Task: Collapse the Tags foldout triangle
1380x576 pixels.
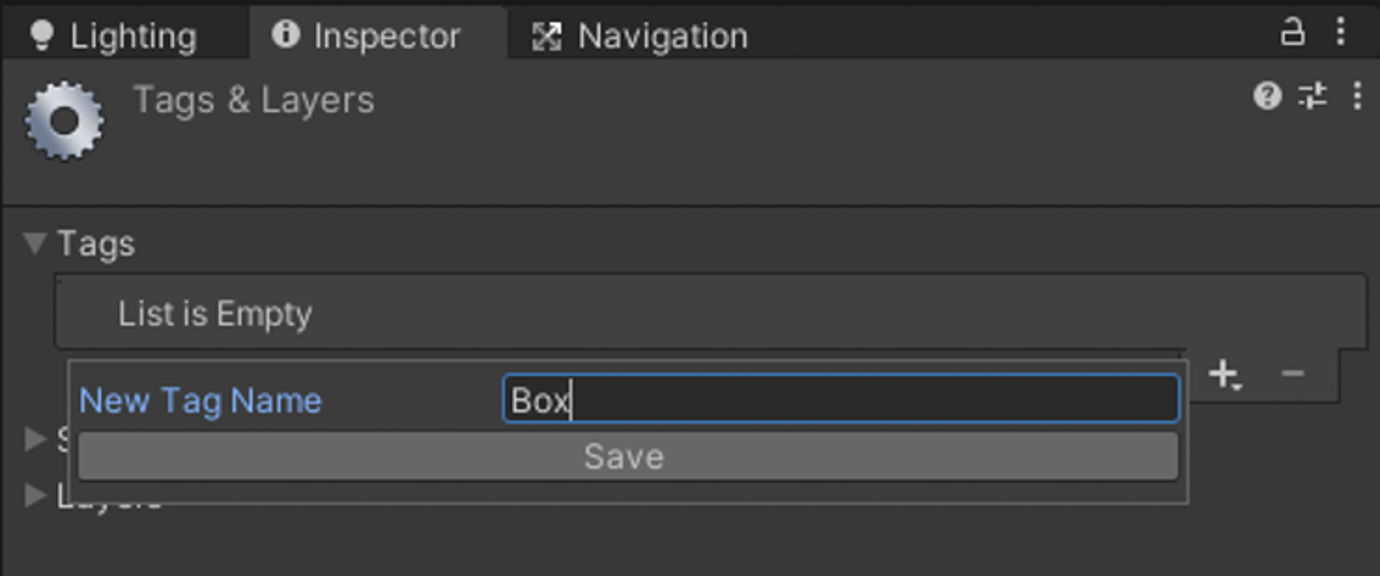Action: [x=36, y=243]
